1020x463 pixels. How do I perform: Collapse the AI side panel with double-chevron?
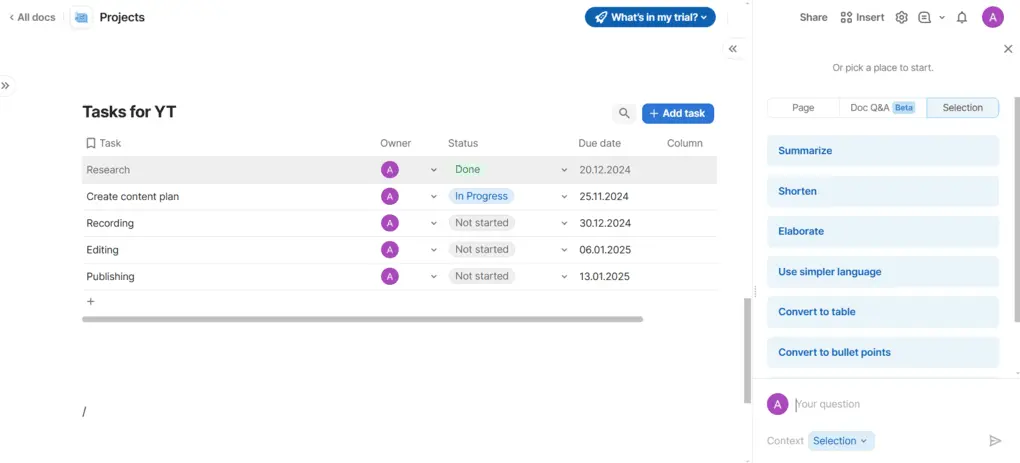click(x=733, y=49)
